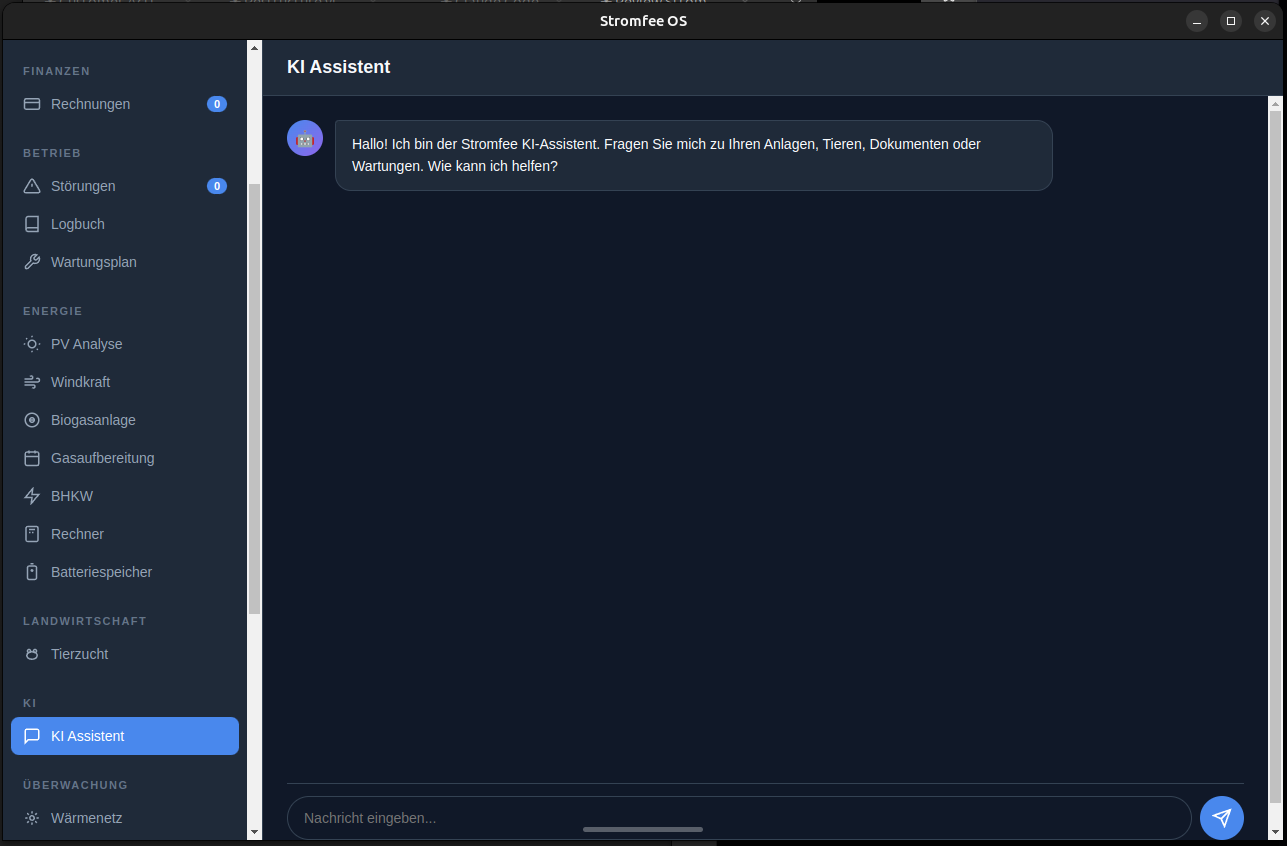Click the sidebar vertical scrollbar thumb
This screenshot has height=846, width=1287.
point(254,400)
